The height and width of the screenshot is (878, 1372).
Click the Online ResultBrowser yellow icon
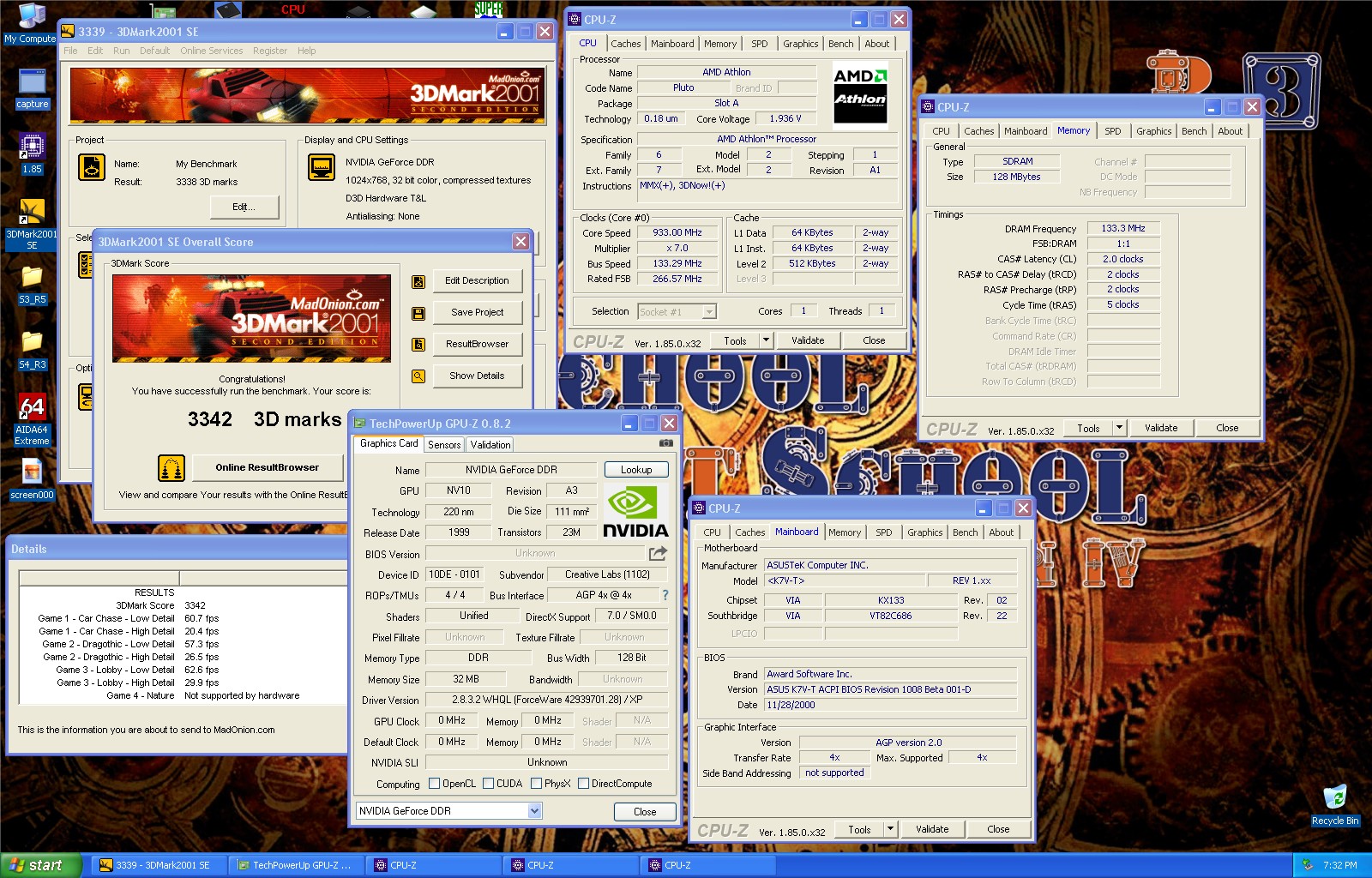click(x=171, y=468)
